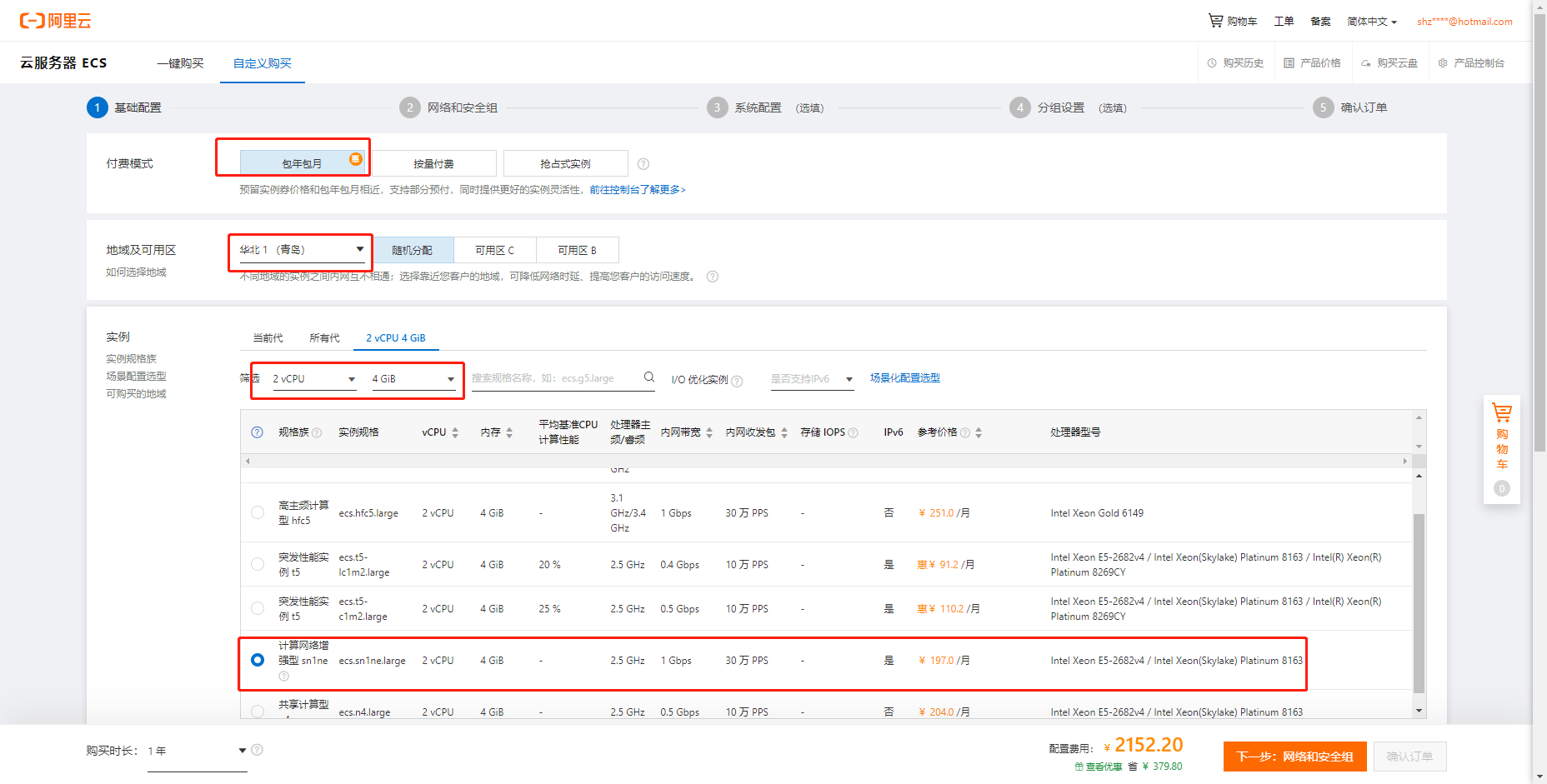Screen dimensions: 1547x784
Task: Click the table's horizontal scroll right arrow
Action: point(1404,461)
